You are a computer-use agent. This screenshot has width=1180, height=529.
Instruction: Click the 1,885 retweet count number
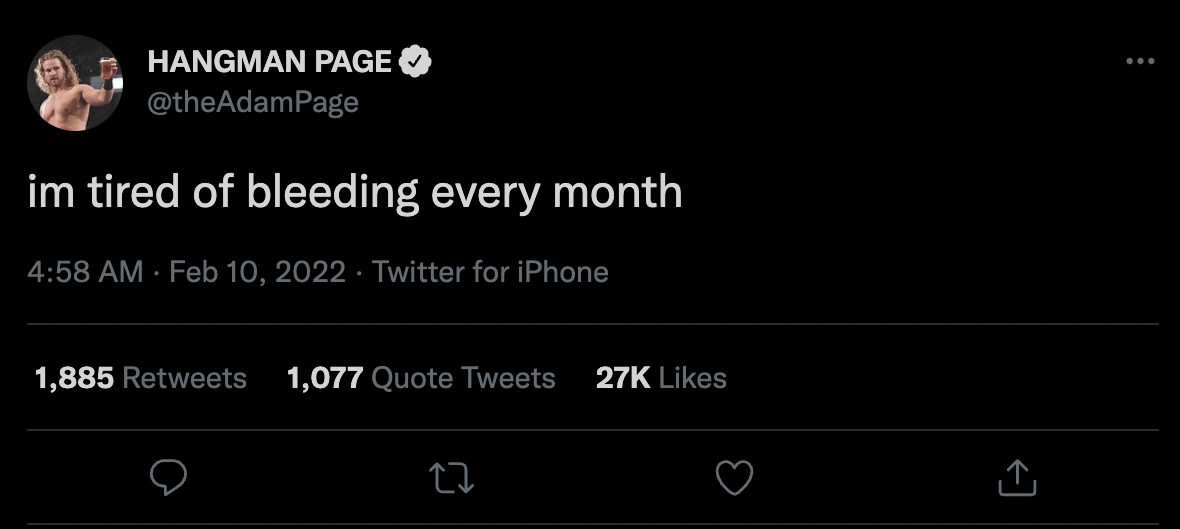tap(74, 378)
